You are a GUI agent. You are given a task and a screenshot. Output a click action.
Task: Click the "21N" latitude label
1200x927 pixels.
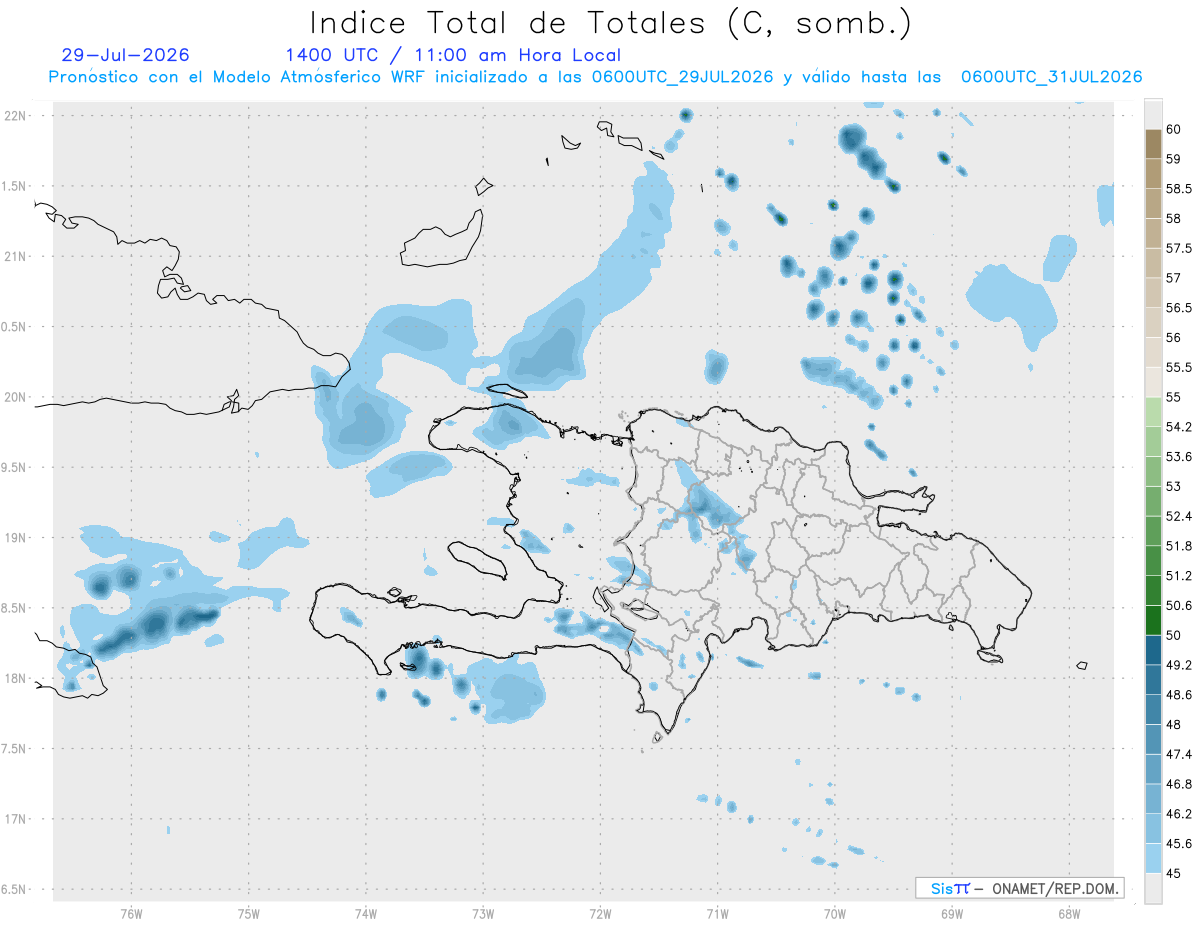pos(14,257)
